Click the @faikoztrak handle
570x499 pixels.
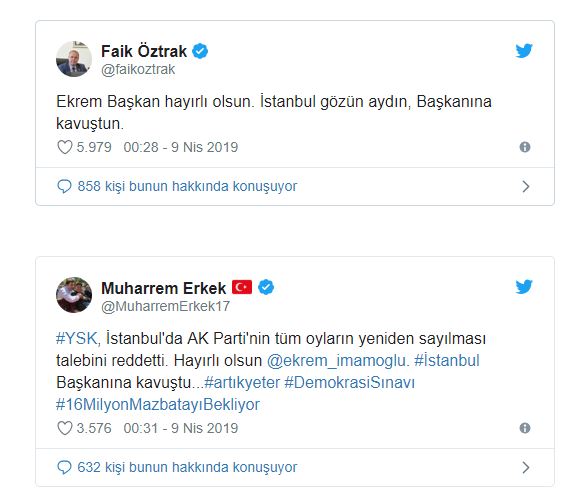click(x=138, y=69)
